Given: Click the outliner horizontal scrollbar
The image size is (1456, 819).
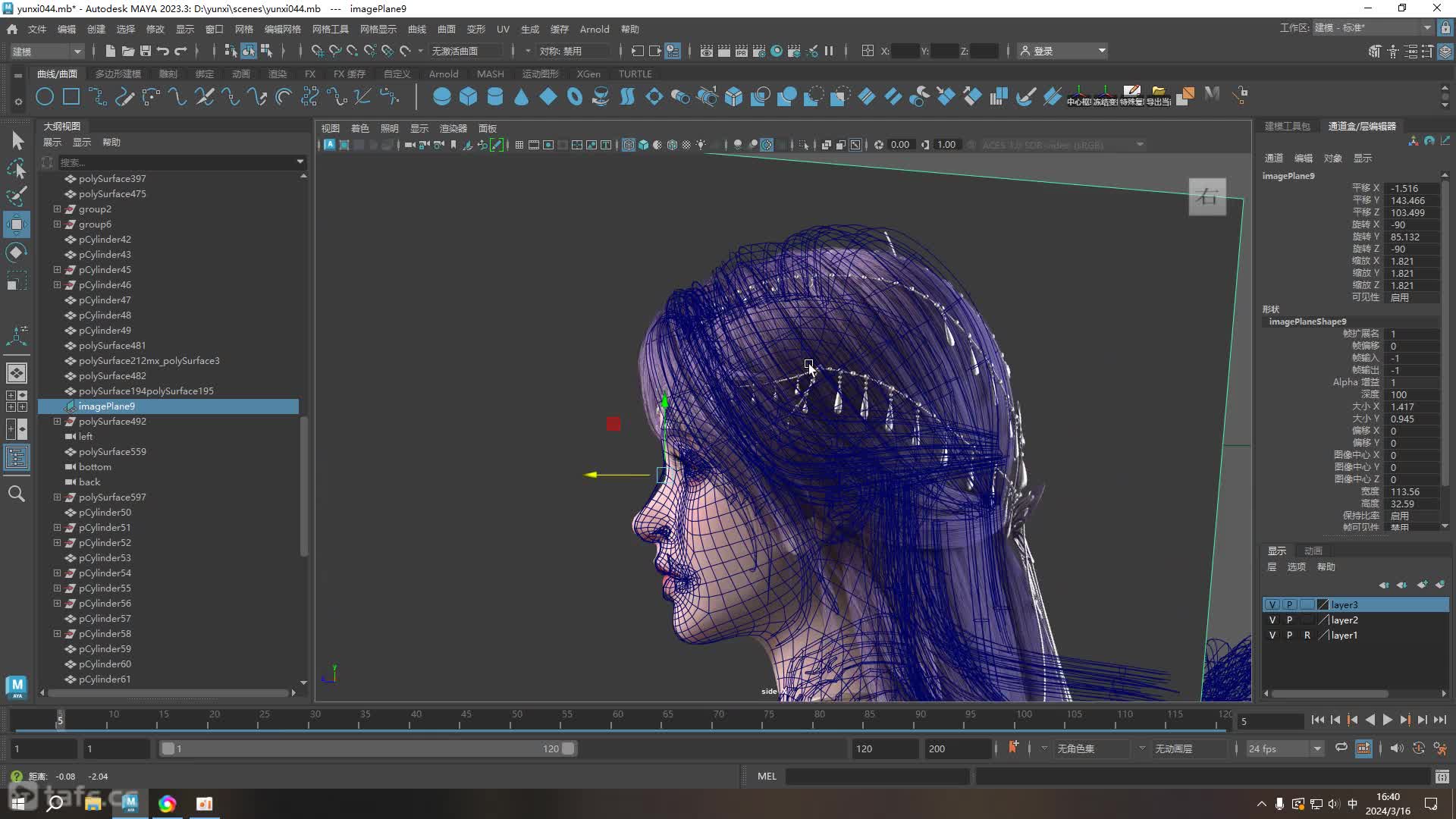Looking at the screenshot, I should [168, 692].
